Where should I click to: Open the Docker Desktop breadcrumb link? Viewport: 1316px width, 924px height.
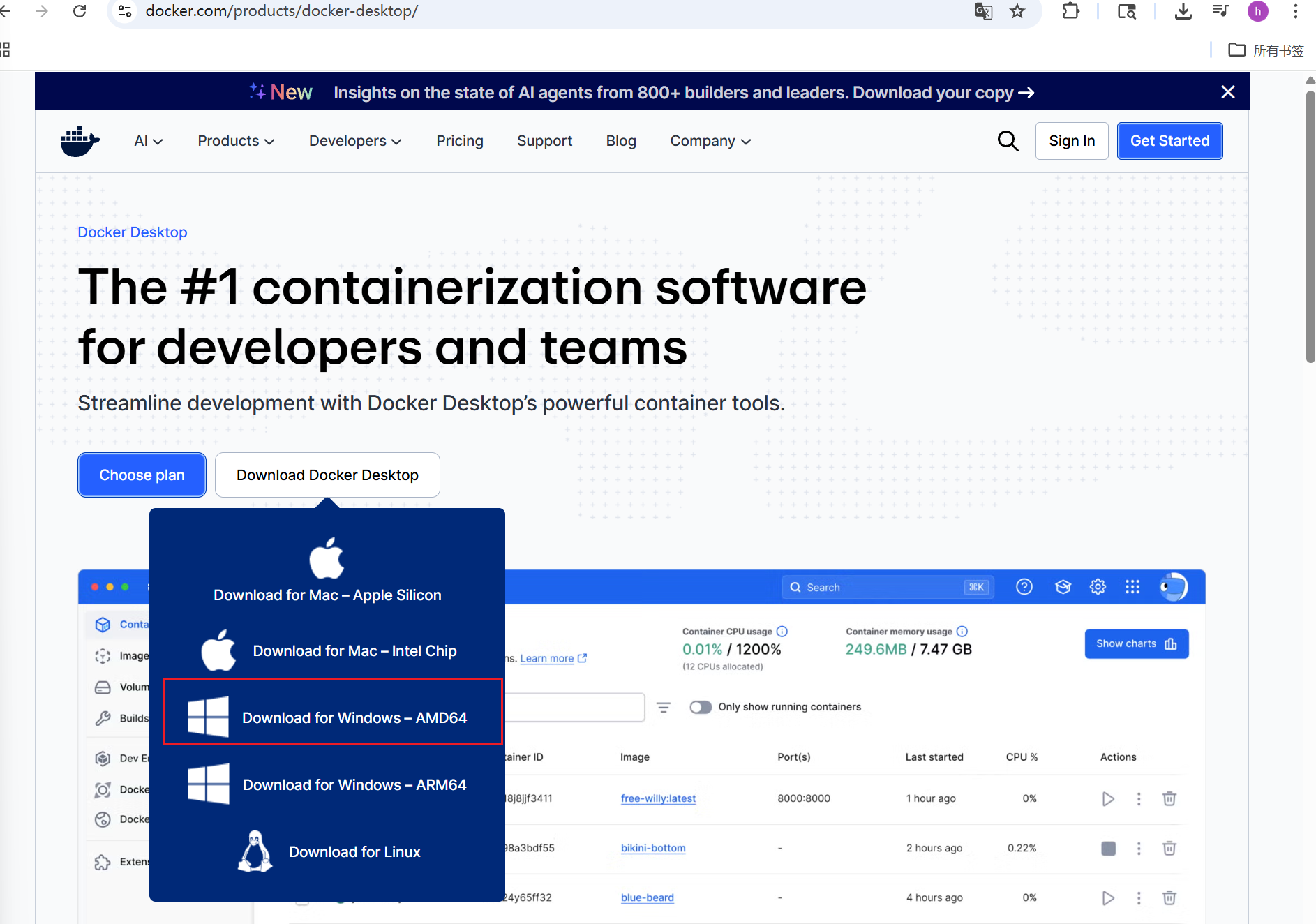coord(133,232)
